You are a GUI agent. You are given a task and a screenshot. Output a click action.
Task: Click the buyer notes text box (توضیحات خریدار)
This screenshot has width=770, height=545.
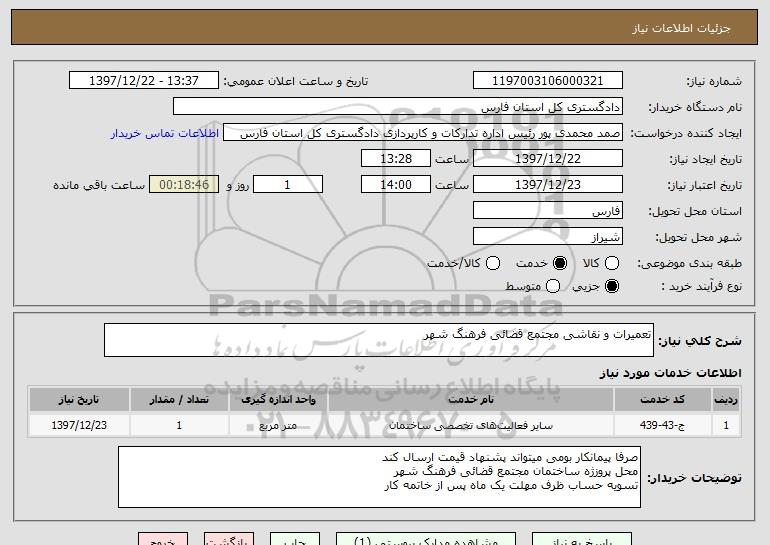coord(379,477)
